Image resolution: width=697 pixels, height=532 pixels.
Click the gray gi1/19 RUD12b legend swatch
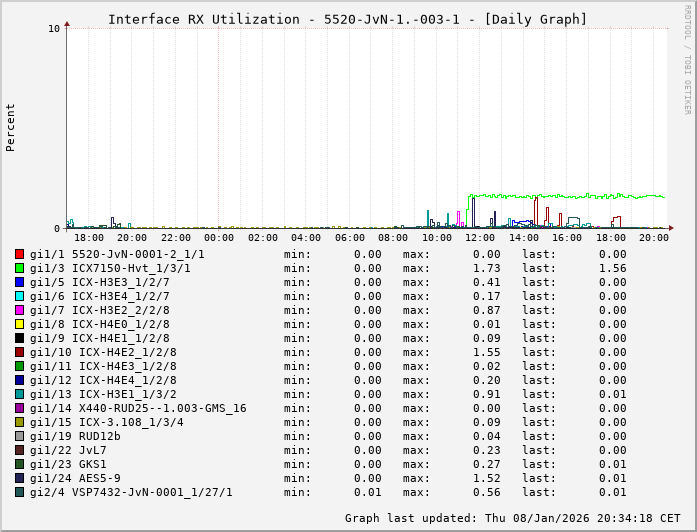(19, 436)
